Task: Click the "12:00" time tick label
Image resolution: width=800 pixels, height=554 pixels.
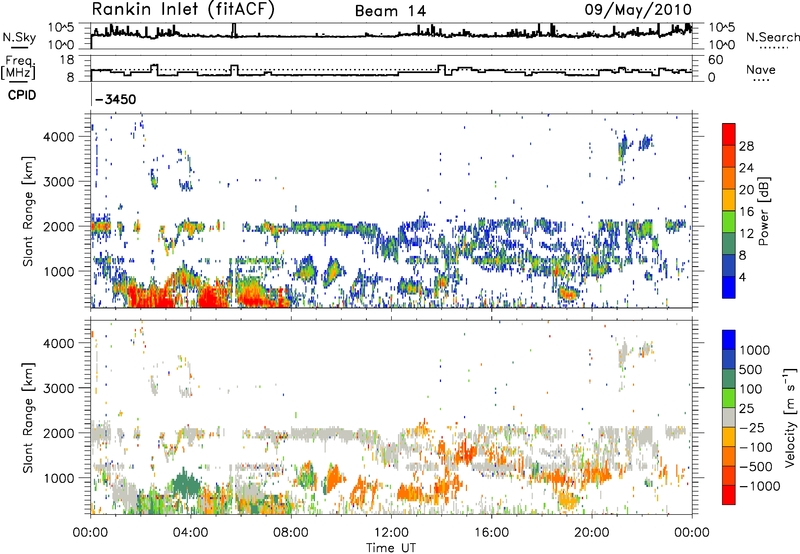Action: (391, 533)
